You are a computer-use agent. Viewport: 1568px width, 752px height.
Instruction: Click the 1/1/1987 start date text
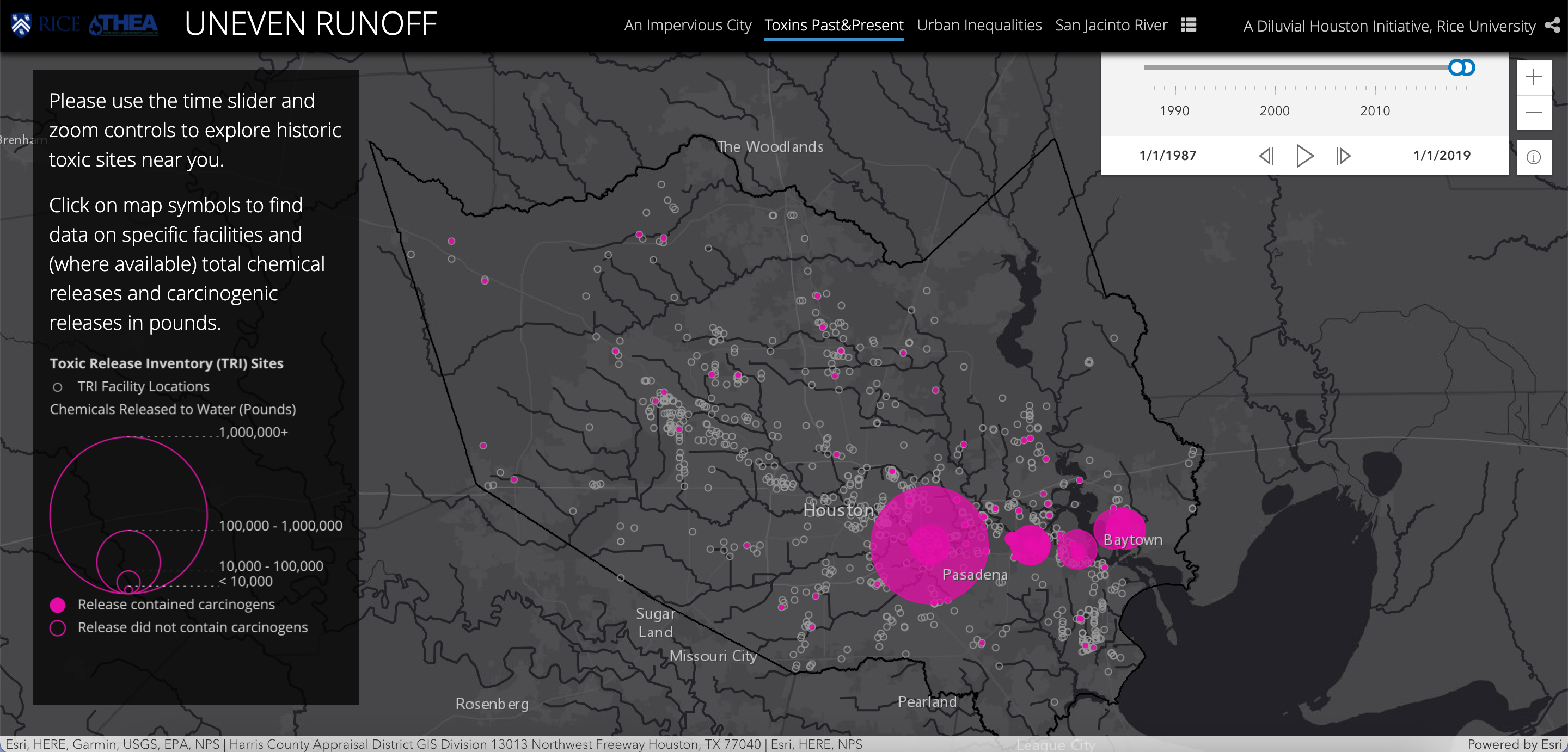click(x=1167, y=156)
